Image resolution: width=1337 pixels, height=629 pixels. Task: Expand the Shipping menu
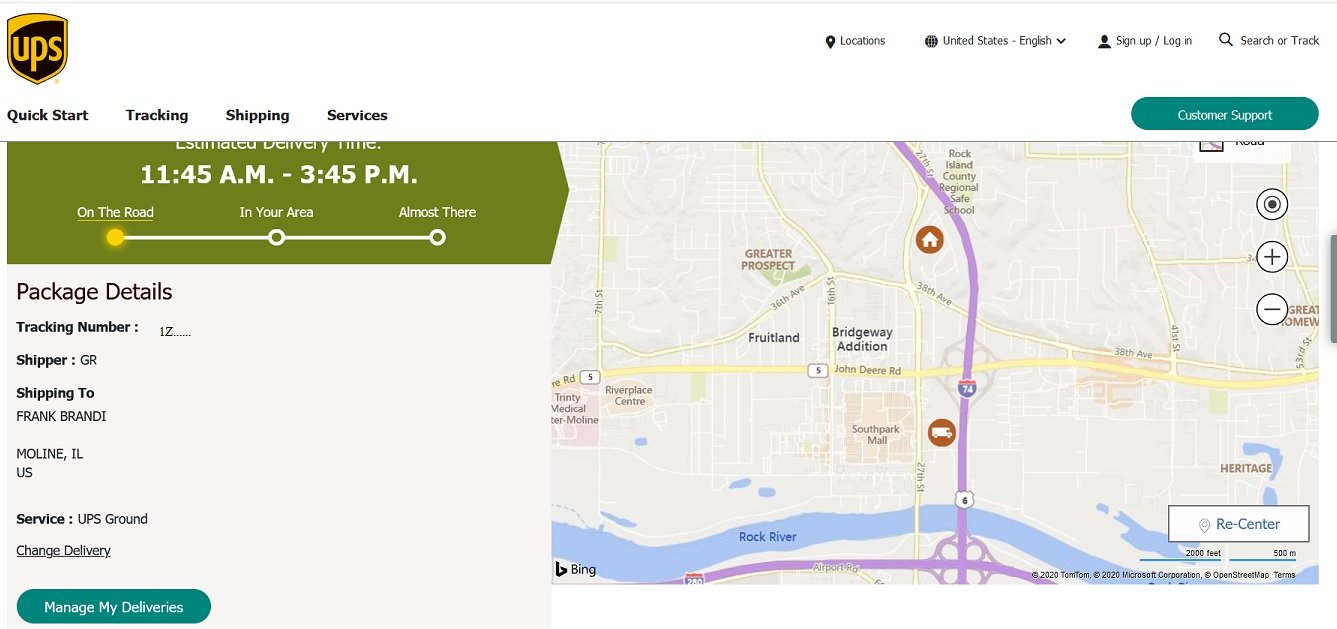[x=257, y=115]
